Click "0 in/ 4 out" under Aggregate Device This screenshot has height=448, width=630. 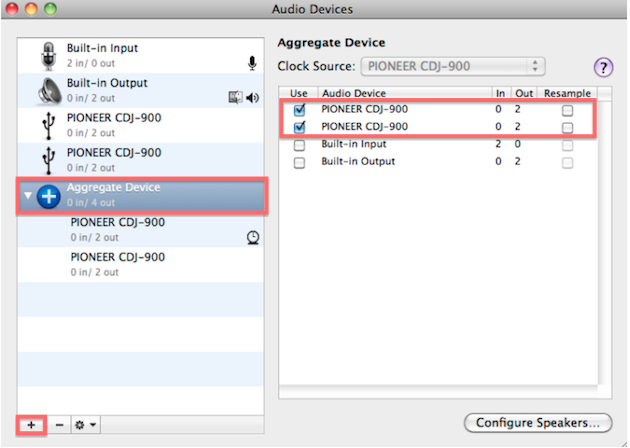coord(91,203)
